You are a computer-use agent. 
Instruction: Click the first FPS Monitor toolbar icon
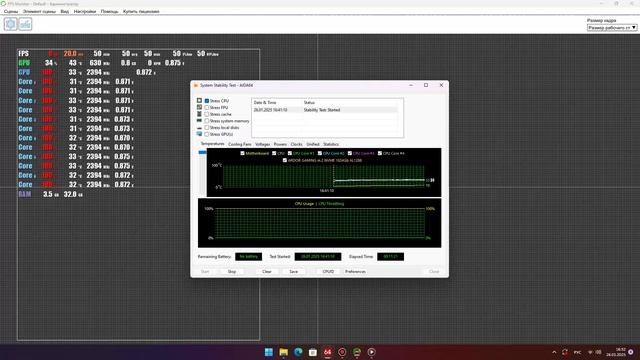(11, 24)
